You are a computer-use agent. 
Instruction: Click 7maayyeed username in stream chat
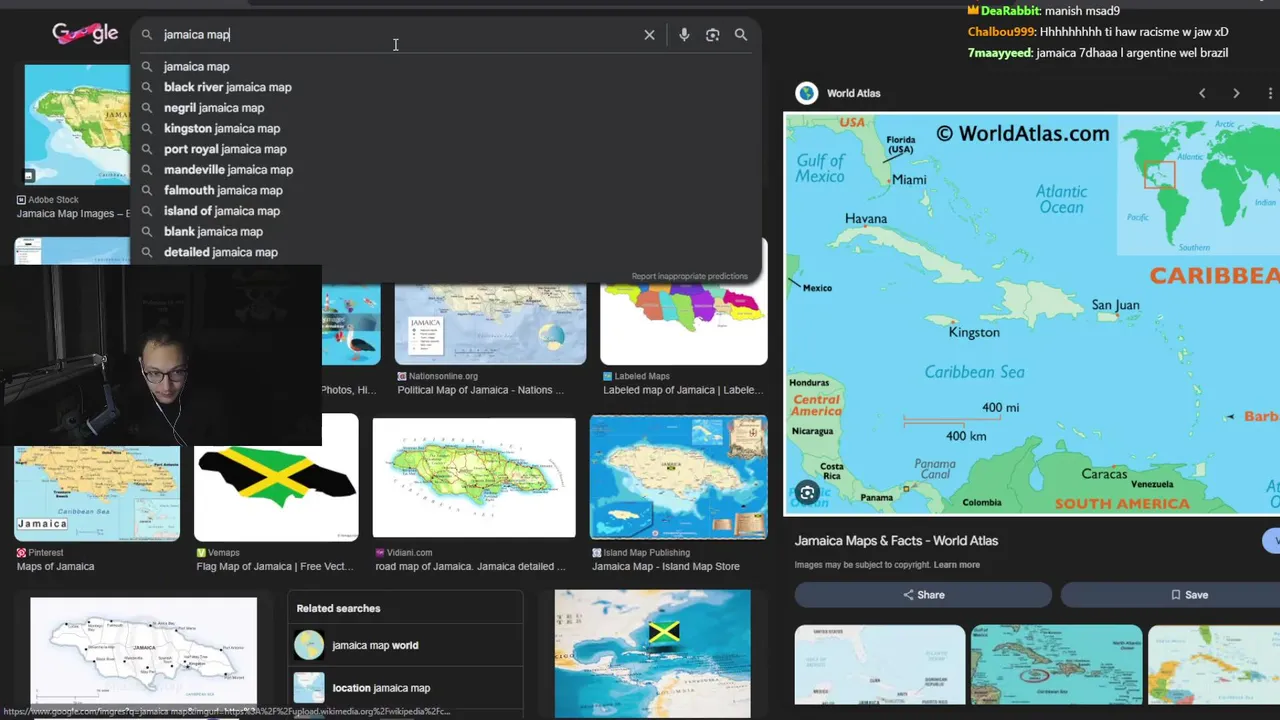tap(999, 53)
